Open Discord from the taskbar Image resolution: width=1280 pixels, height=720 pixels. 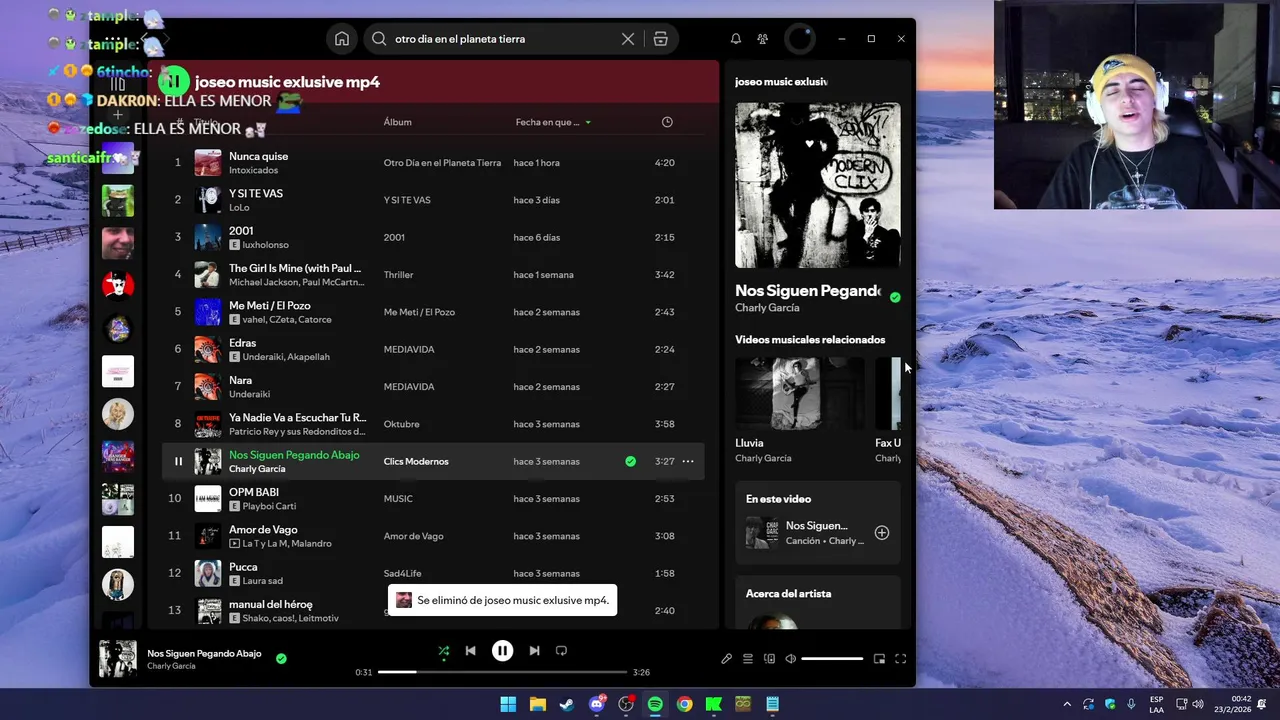(597, 704)
